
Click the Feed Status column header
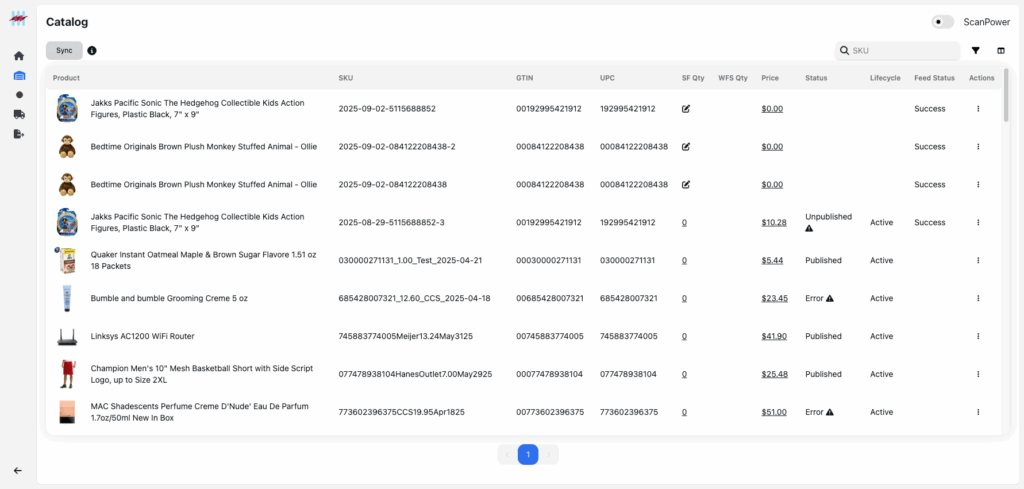pos(934,78)
